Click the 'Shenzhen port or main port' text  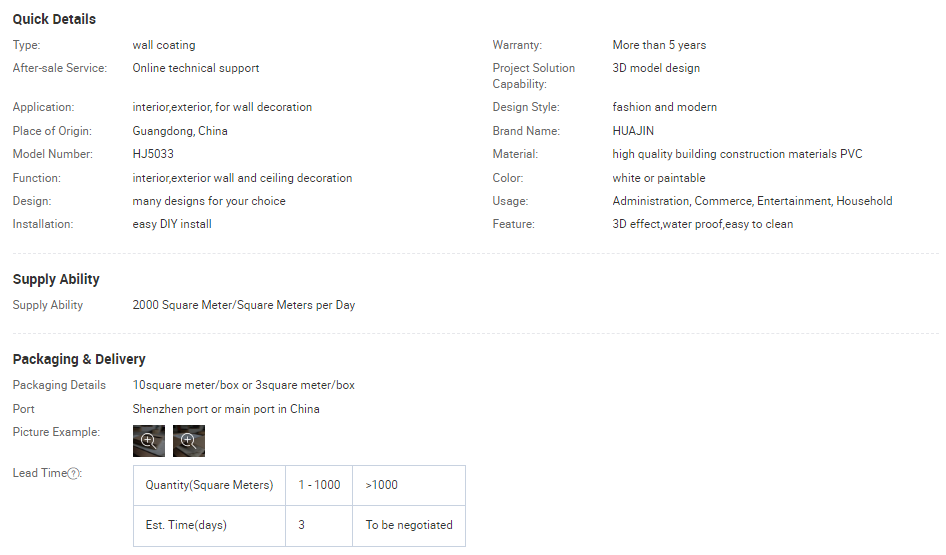[226, 409]
